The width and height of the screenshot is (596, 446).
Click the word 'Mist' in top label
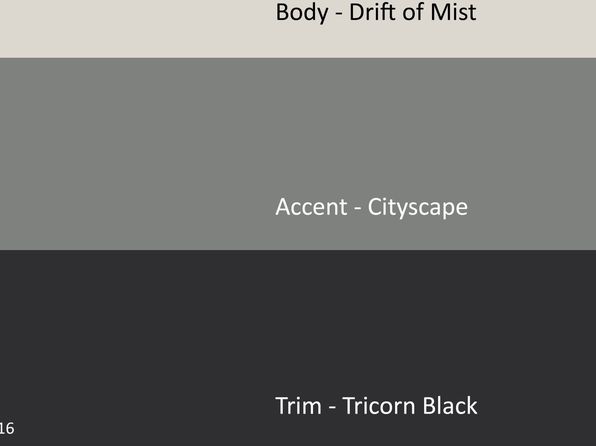(453, 12)
